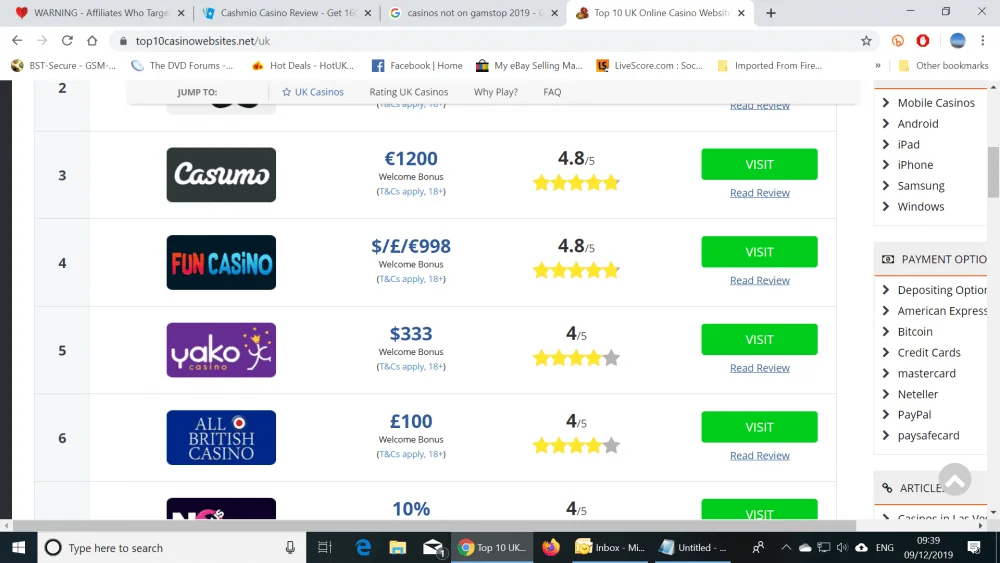Jump to FAQ section

coord(552,92)
